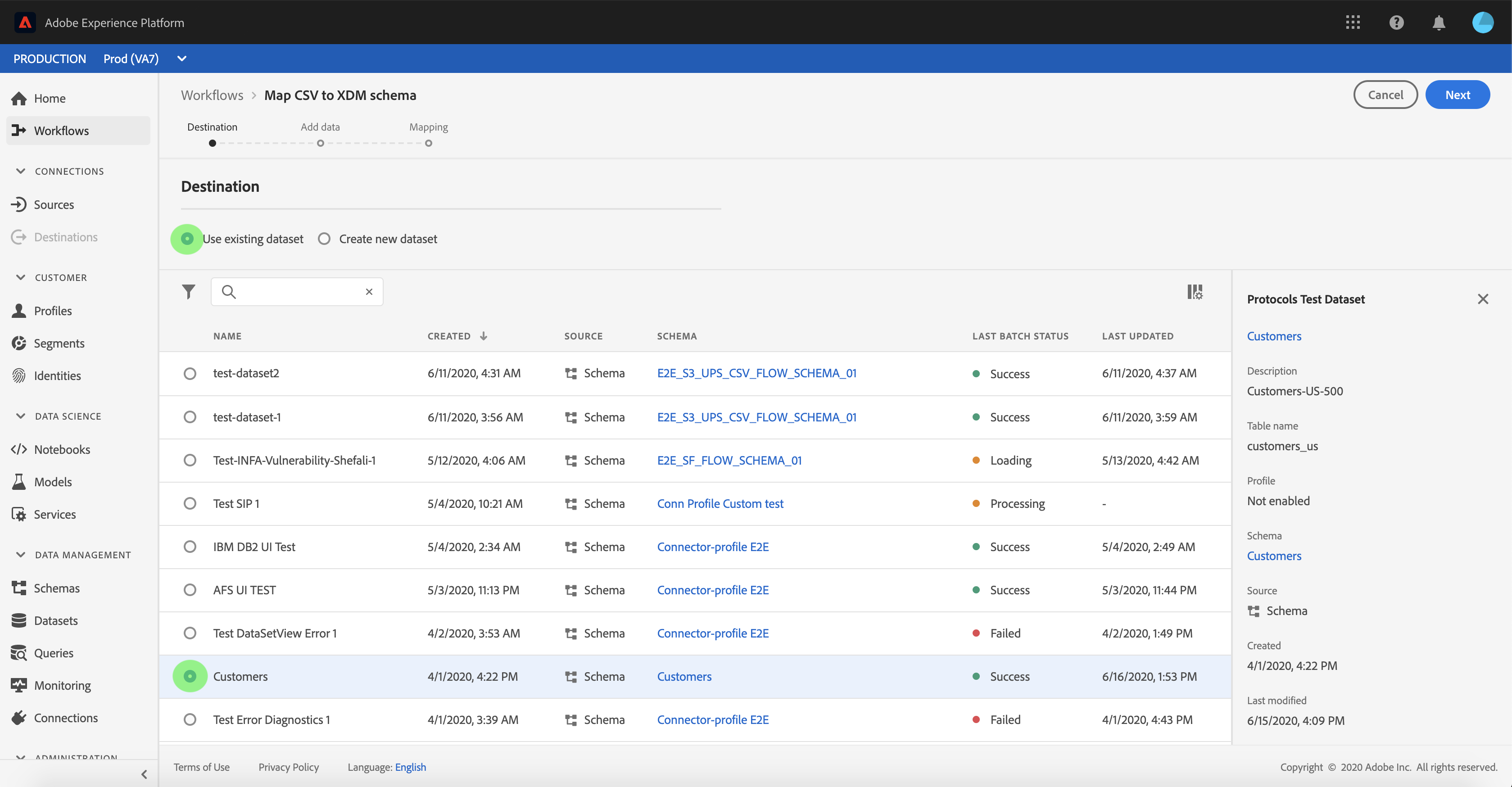Sort by the CREATED column header
Viewport: 1512px width, 787px height.
tap(449, 336)
